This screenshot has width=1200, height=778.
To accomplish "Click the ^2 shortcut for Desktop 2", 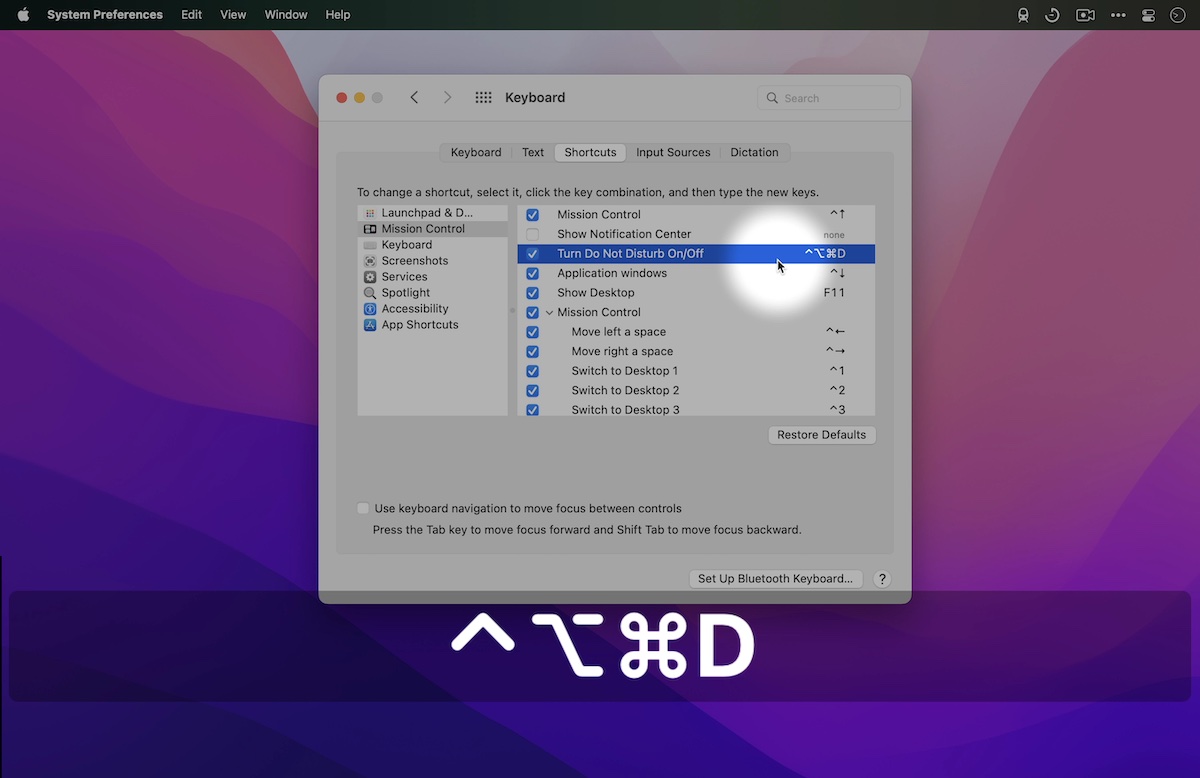I will tap(837, 390).
